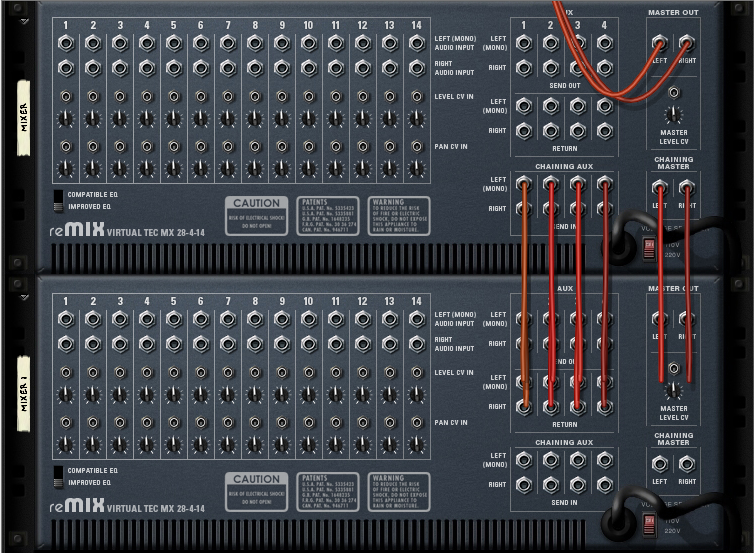This screenshot has width=754, height=553.
Task: Click channel 1 Level CV trim knob, top mixer
Action: click(66, 119)
